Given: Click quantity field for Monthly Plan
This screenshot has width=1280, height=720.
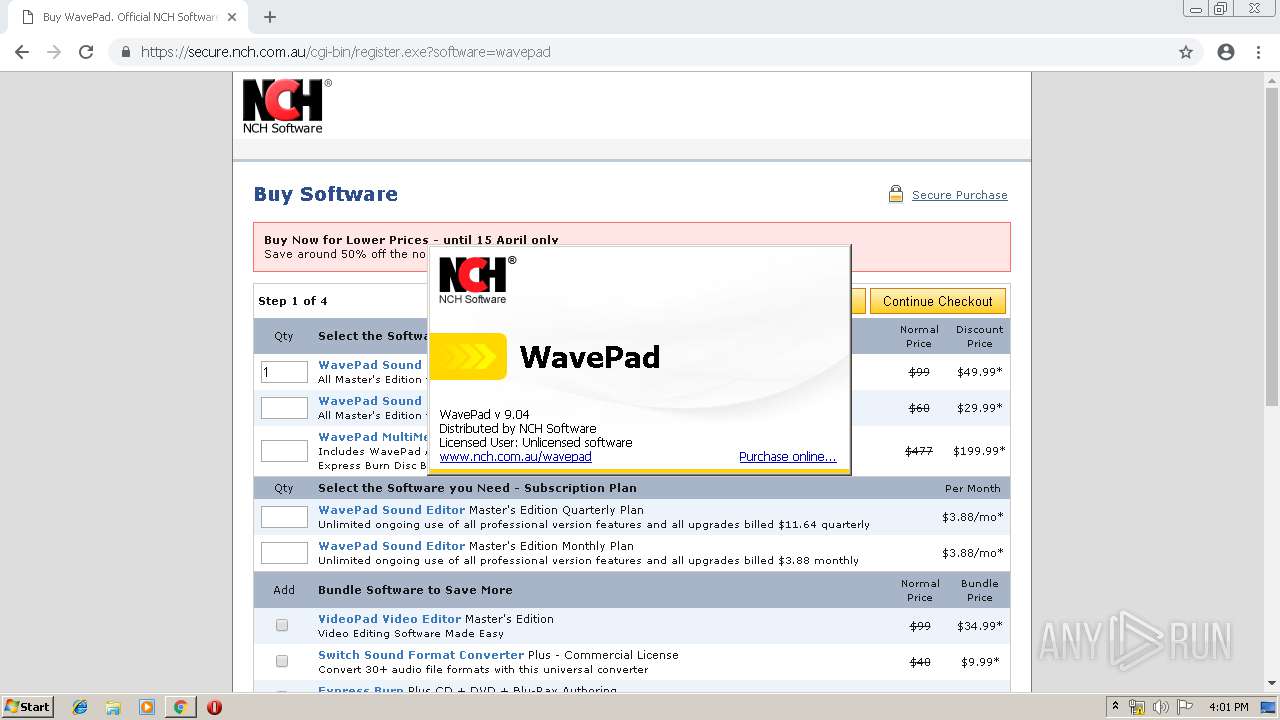Looking at the screenshot, I should (284, 553).
